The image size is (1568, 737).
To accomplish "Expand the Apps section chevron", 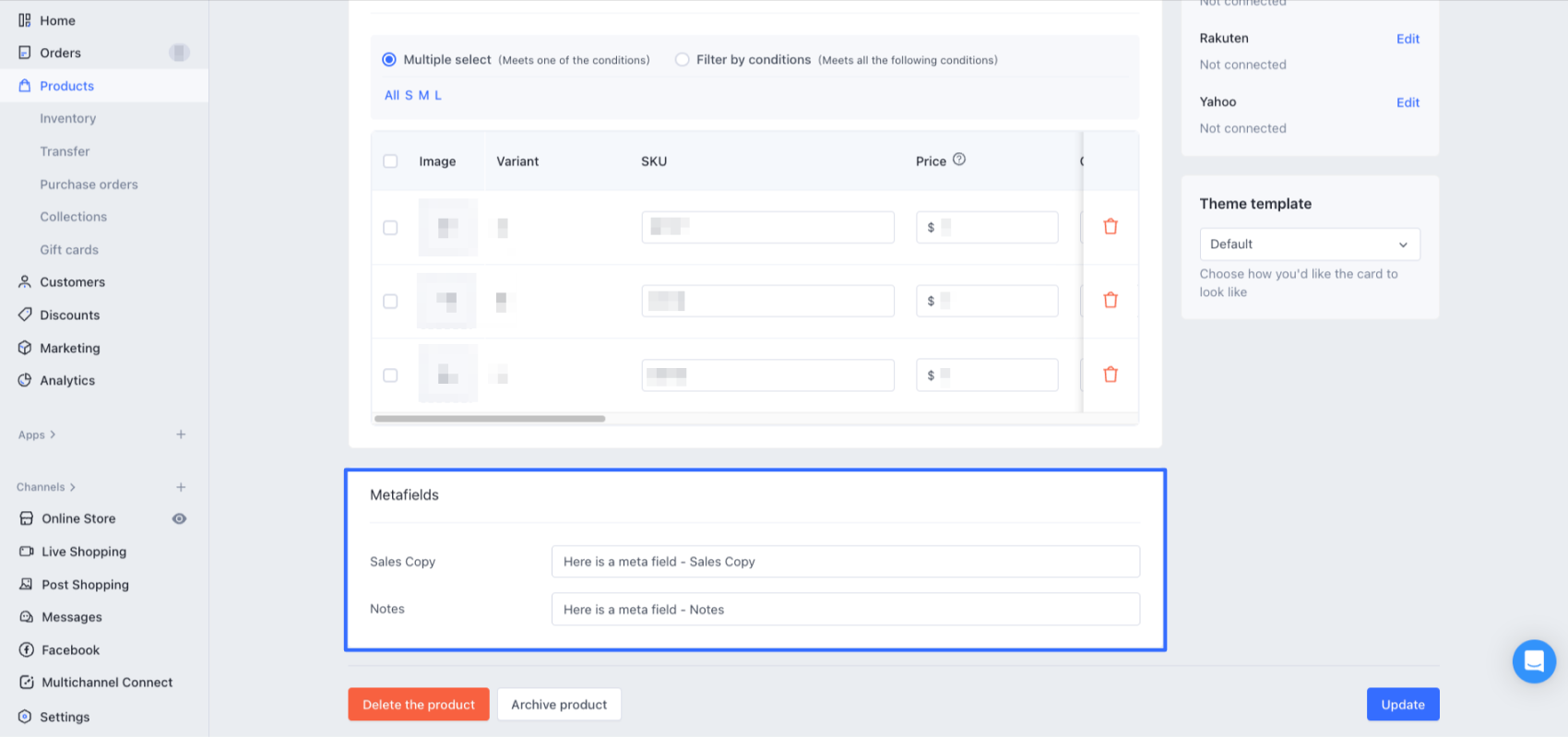I will (x=53, y=434).
